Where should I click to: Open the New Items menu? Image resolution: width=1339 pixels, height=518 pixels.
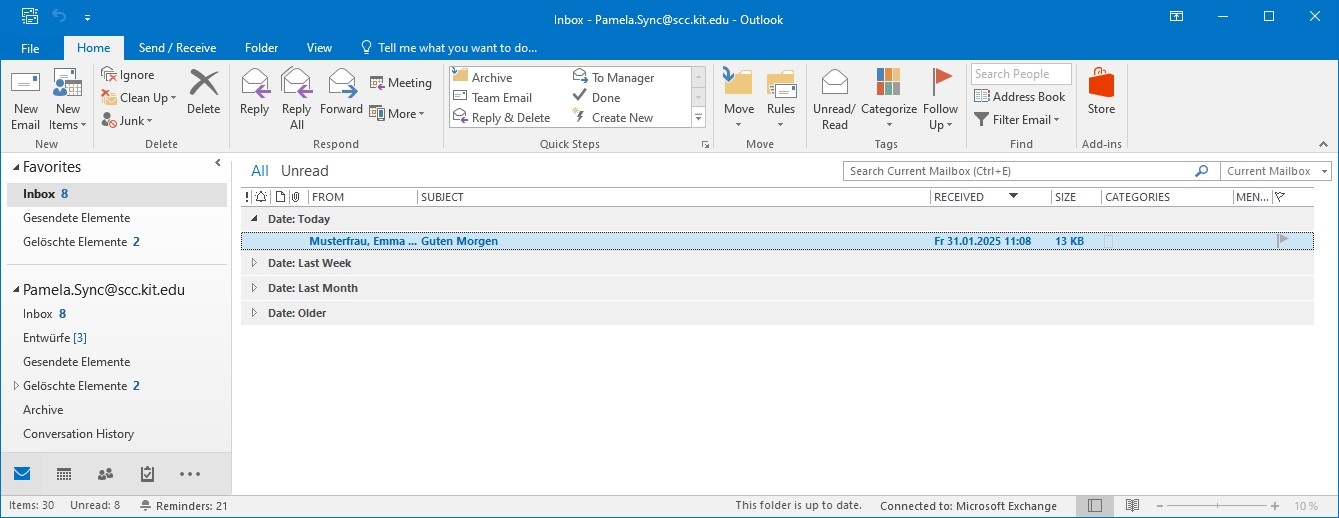68,100
